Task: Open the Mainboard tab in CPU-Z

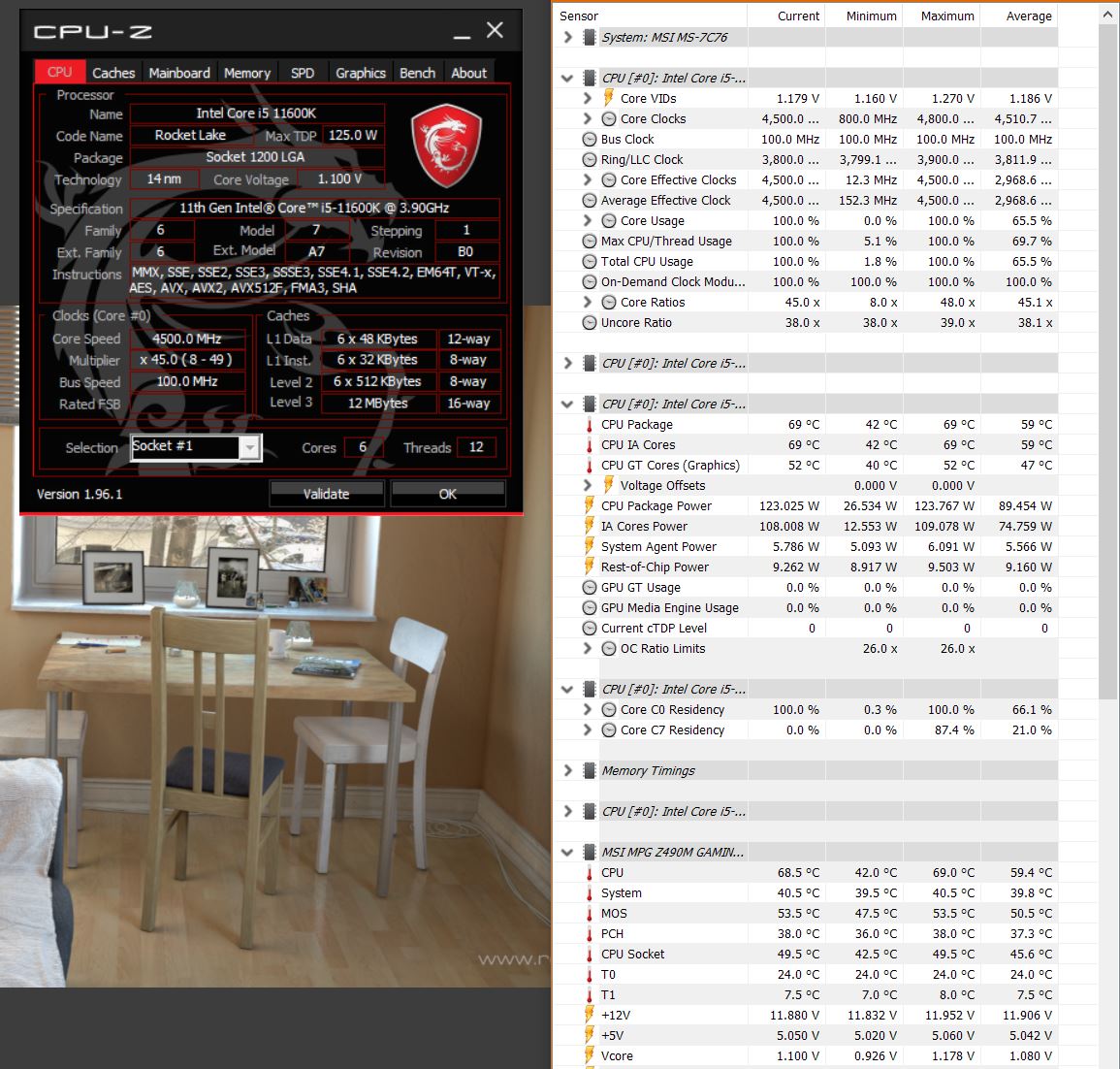Action: point(179,73)
